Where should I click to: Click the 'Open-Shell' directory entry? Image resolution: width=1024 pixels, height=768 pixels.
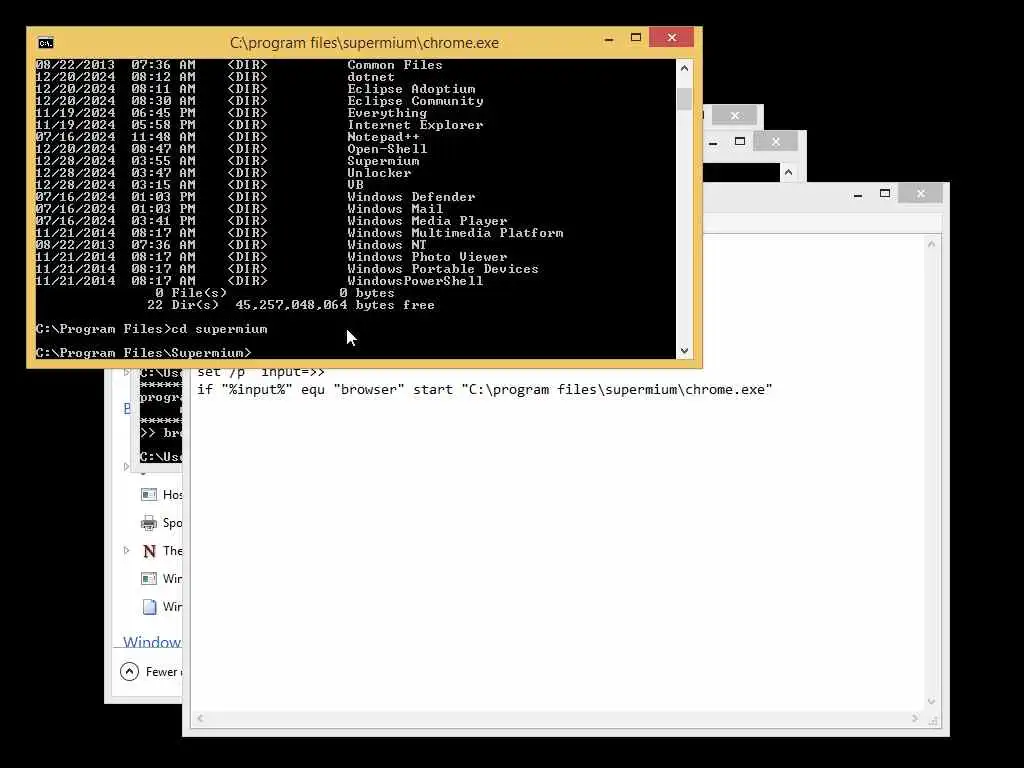click(387, 149)
